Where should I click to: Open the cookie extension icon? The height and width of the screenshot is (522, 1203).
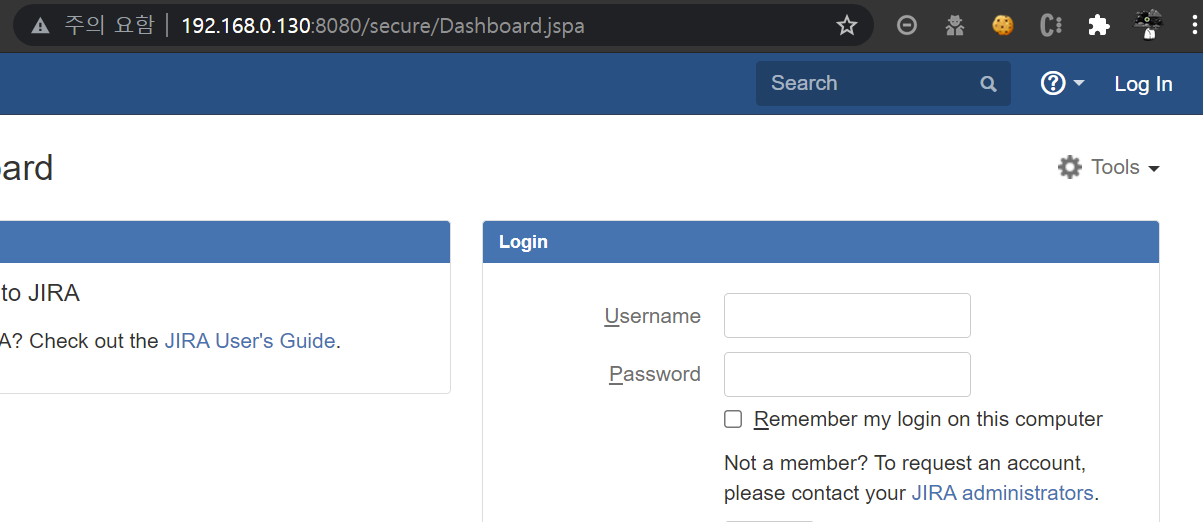(x=1003, y=26)
